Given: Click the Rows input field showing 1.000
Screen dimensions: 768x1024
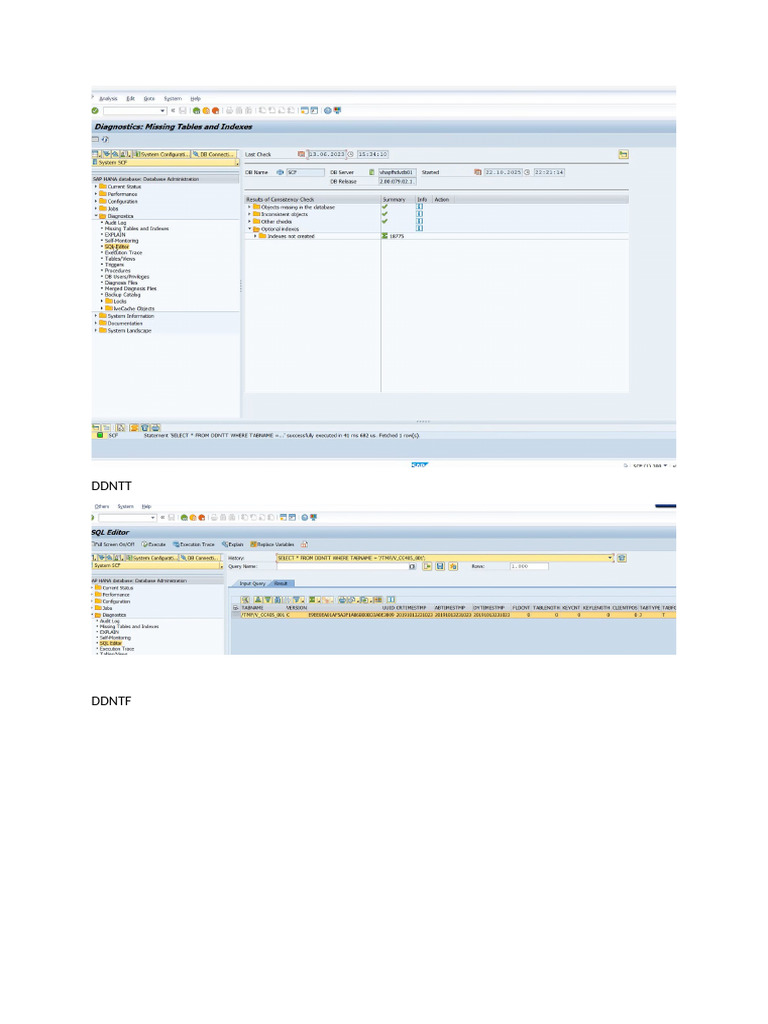Looking at the screenshot, I should 528,566.
